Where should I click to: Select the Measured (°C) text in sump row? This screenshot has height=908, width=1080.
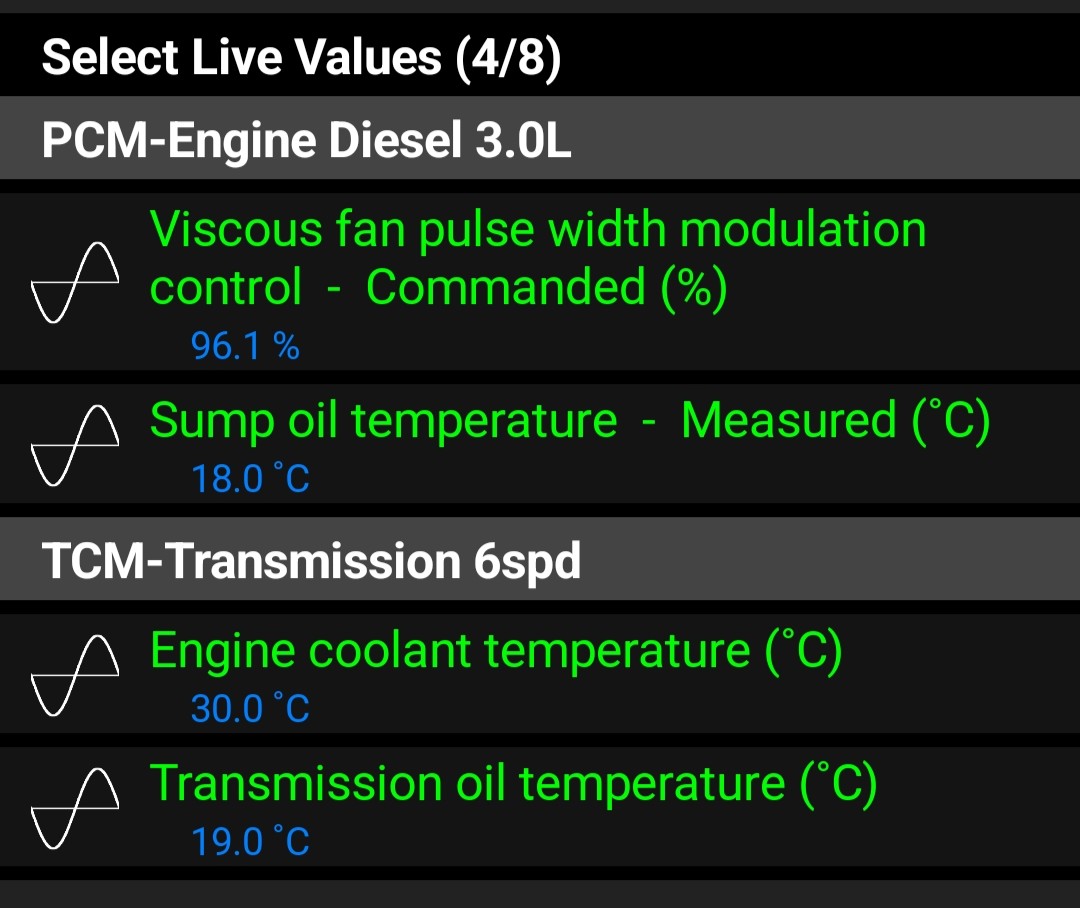click(x=835, y=420)
